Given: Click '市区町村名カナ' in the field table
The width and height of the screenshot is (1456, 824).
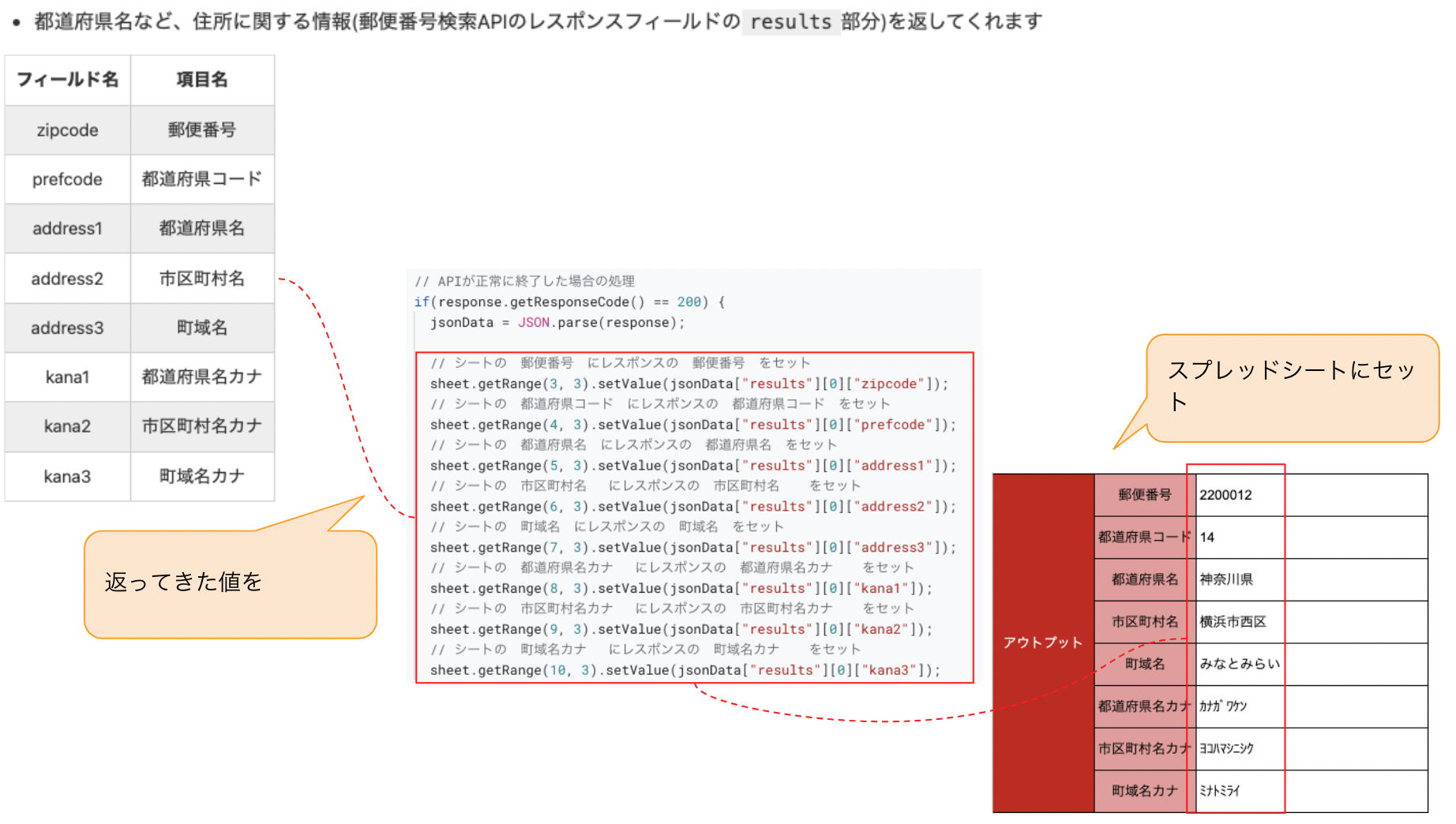Looking at the screenshot, I should (202, 427).
